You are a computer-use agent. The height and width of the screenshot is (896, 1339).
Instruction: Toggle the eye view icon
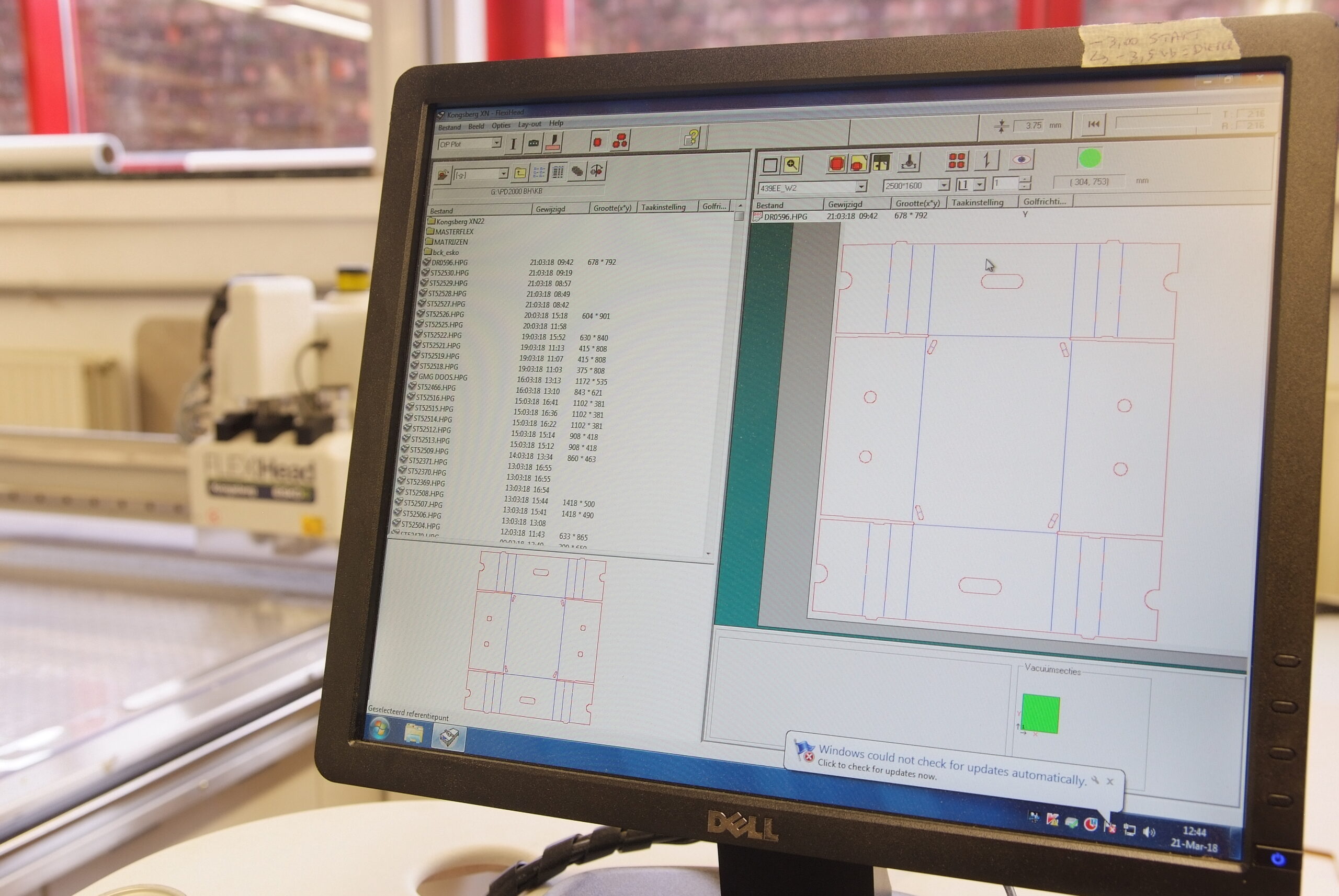1022,160
